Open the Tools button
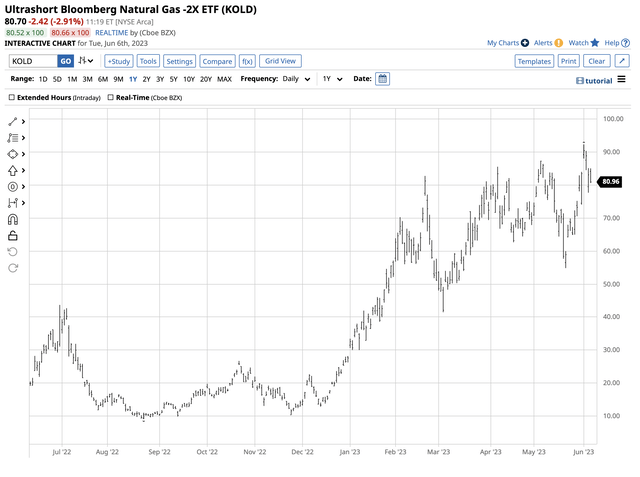640x477 pixels. click(148, 61)
